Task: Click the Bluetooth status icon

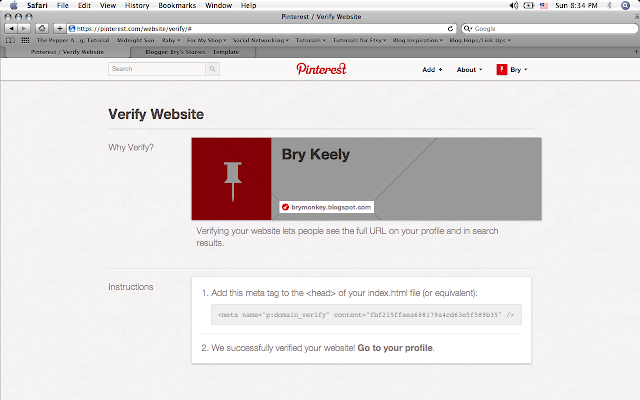Action: coord(609,5)
